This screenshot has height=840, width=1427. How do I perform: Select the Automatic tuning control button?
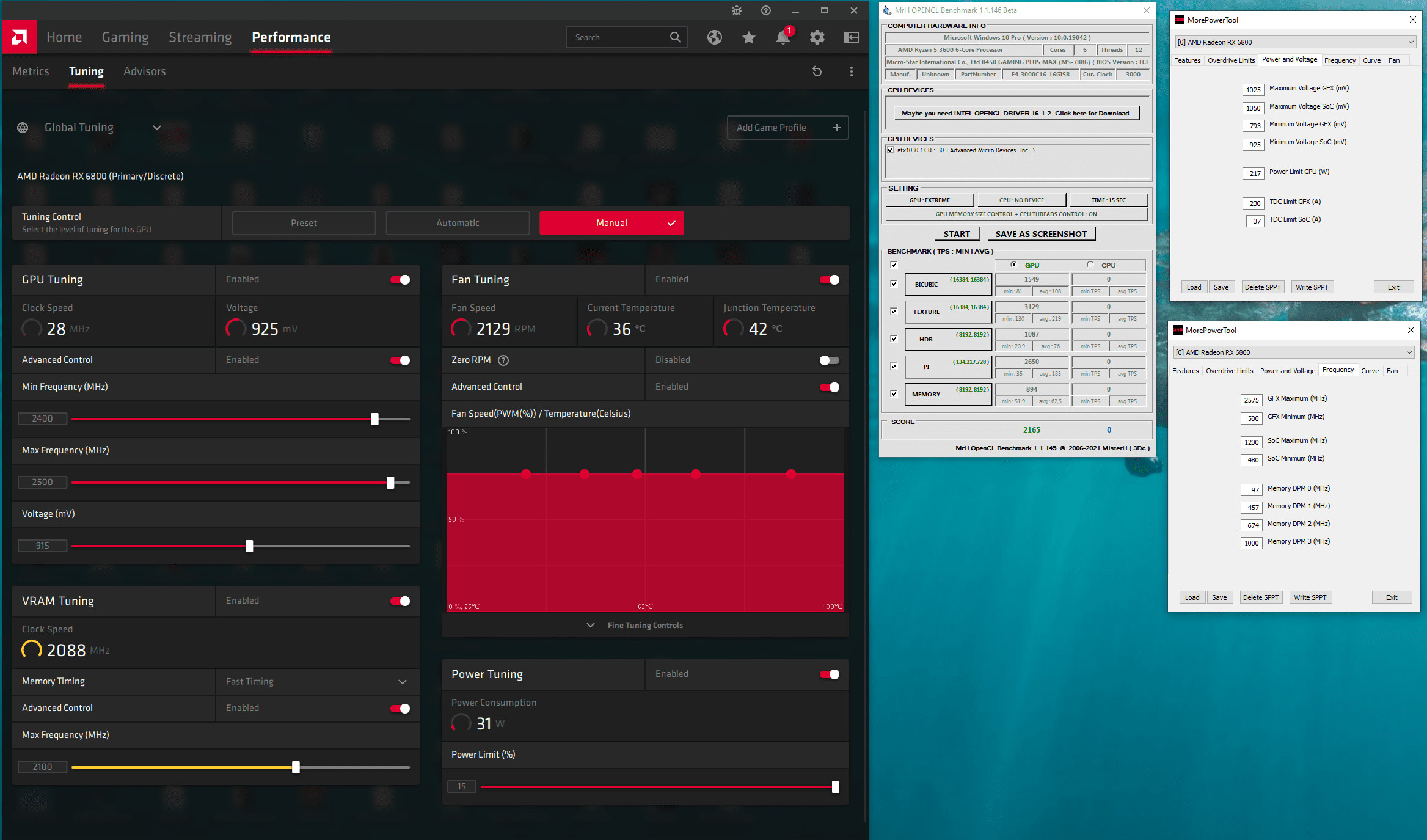coord(458,223)
